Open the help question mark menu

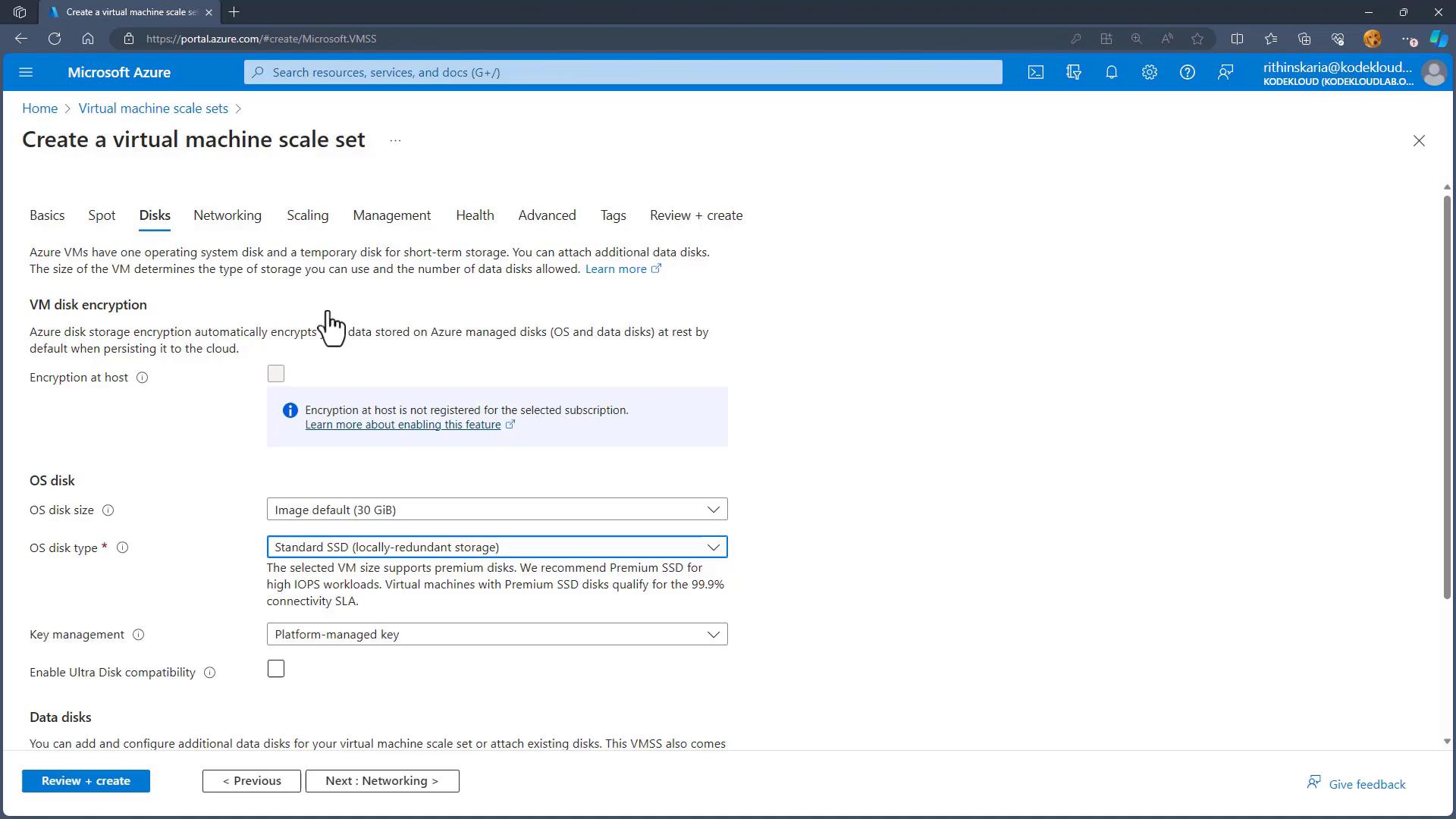[1188, 73]
